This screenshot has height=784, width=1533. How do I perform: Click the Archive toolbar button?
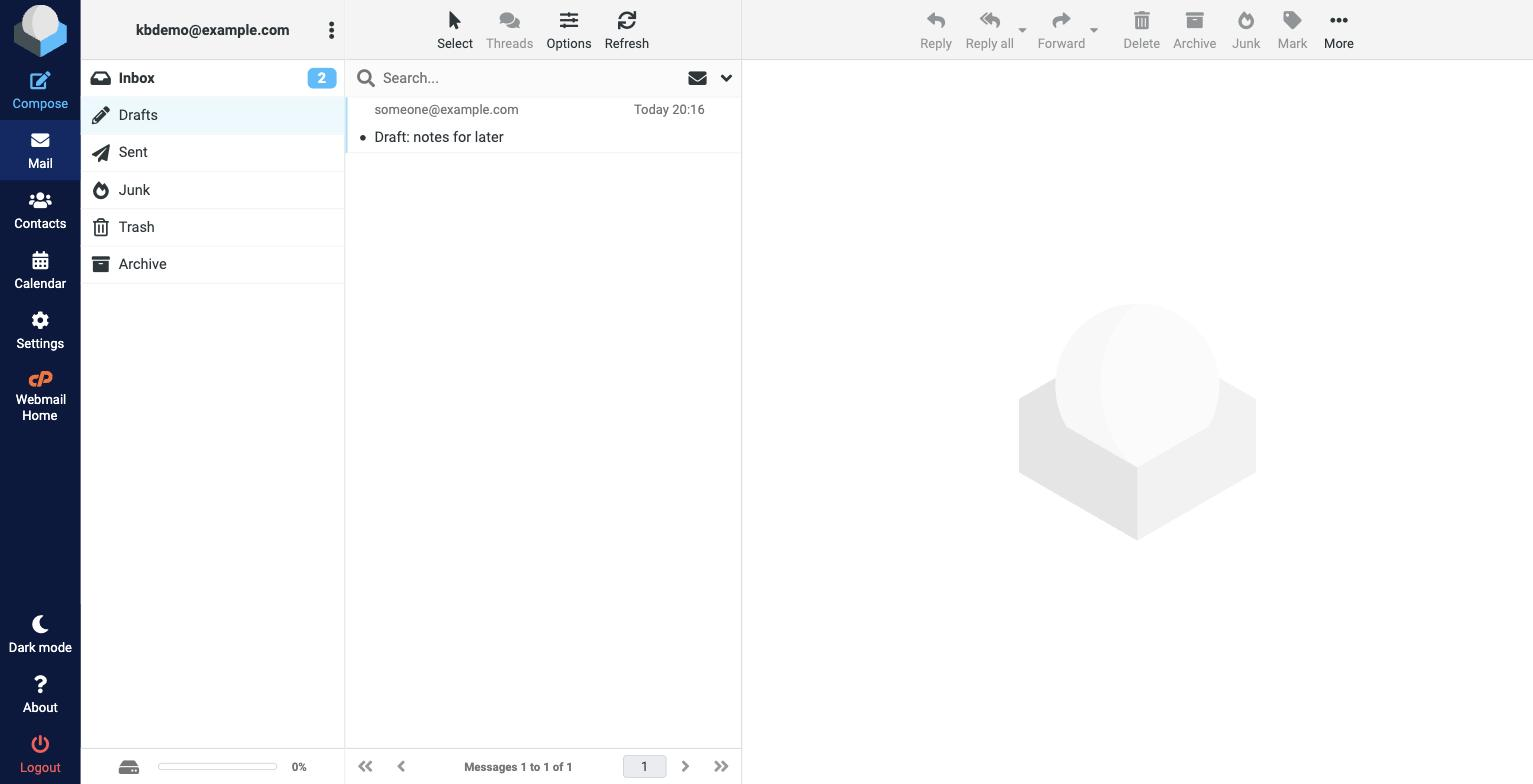(x=1194, y=30)
